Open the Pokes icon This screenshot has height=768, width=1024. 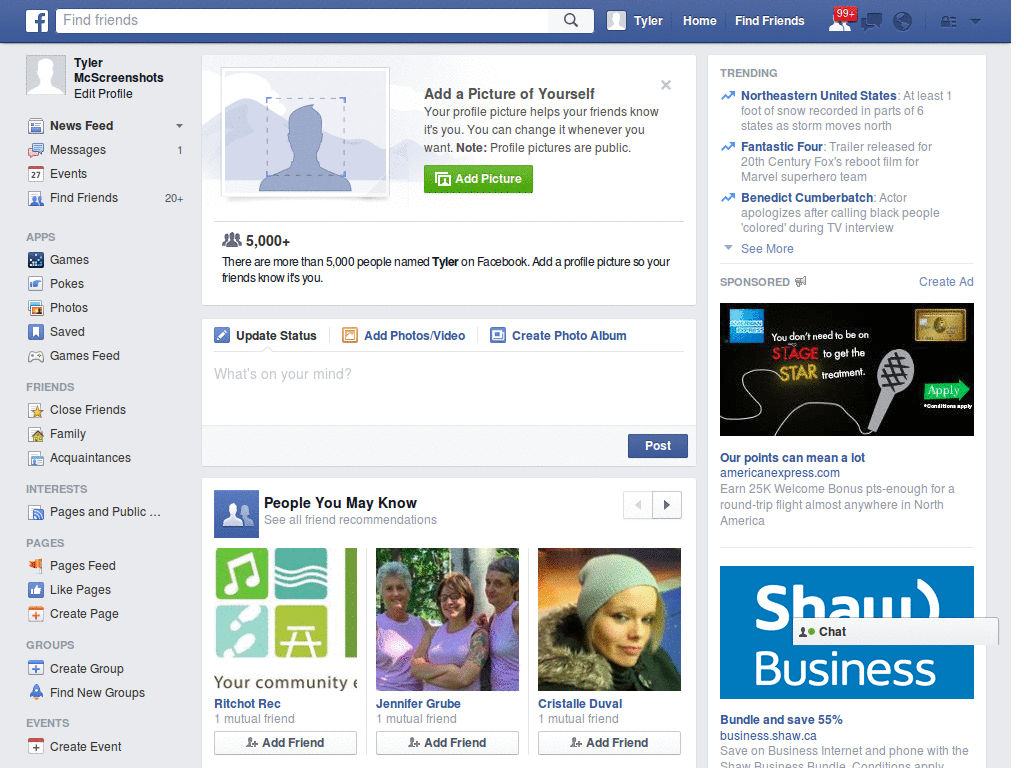(x=35, y=284)
